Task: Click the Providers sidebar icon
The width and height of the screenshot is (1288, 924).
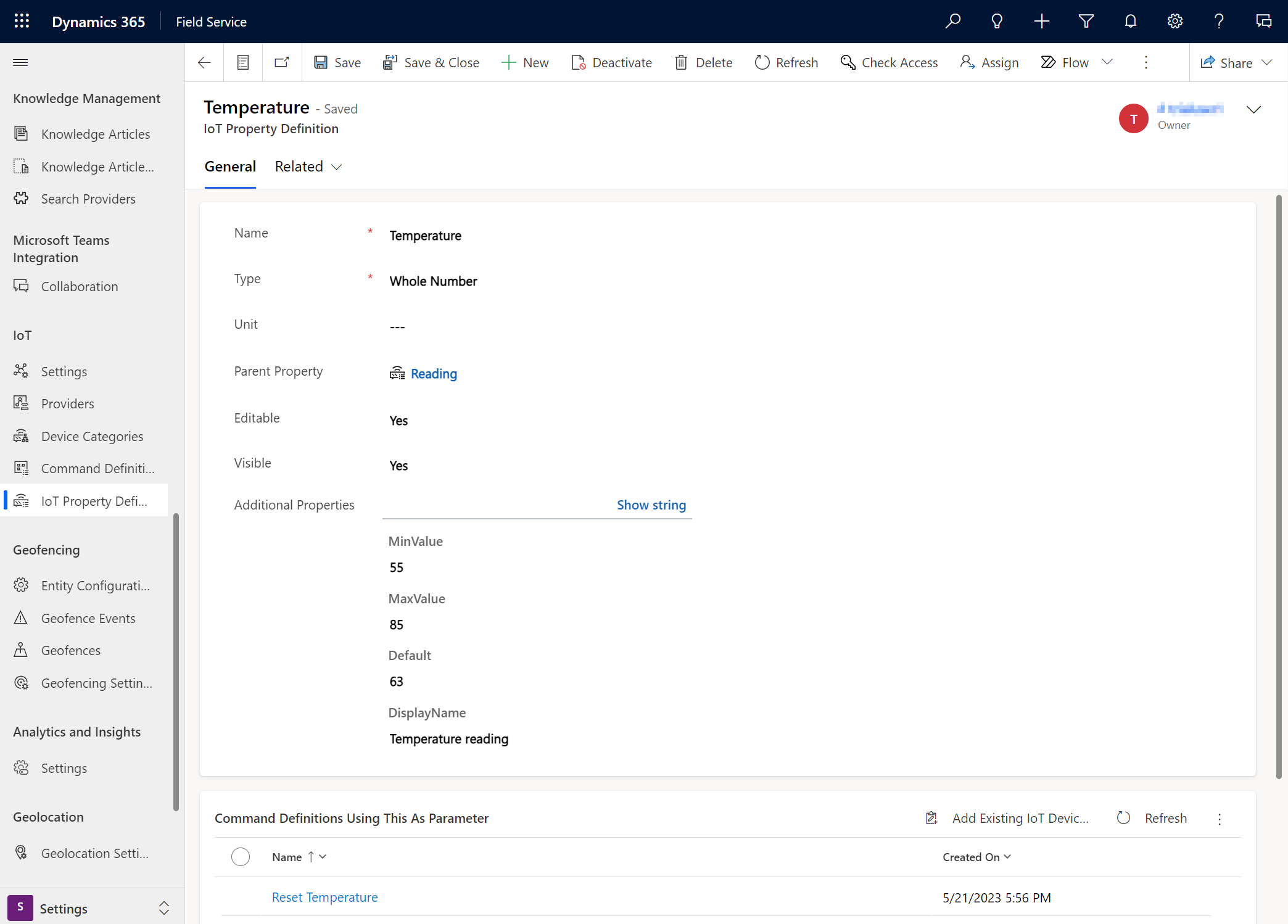Action: (22, 403)
